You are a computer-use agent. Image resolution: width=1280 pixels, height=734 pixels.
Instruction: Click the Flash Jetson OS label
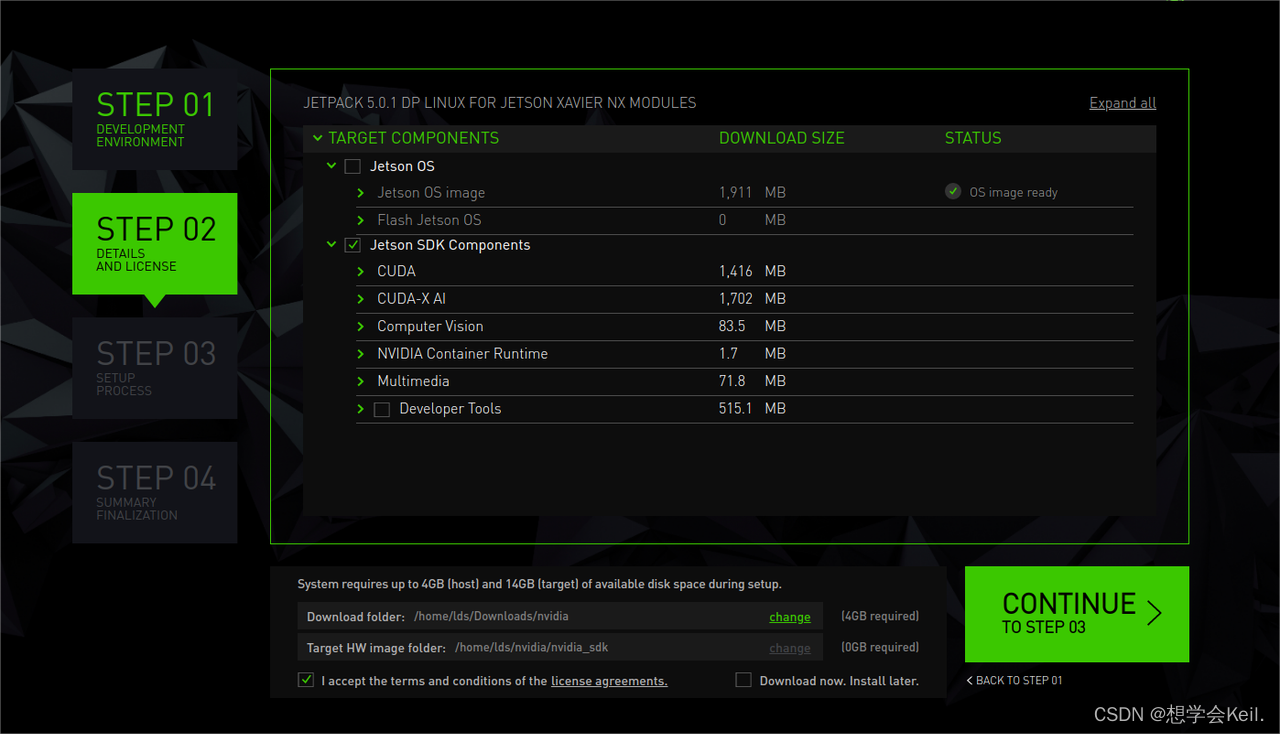coord(429,220)
